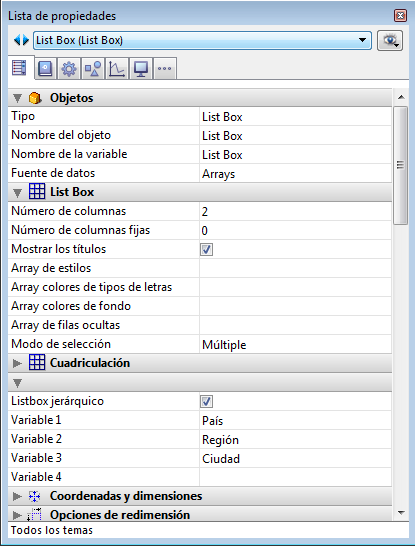
Task: Open the book-shaped property tab
Action: (46, 68)
